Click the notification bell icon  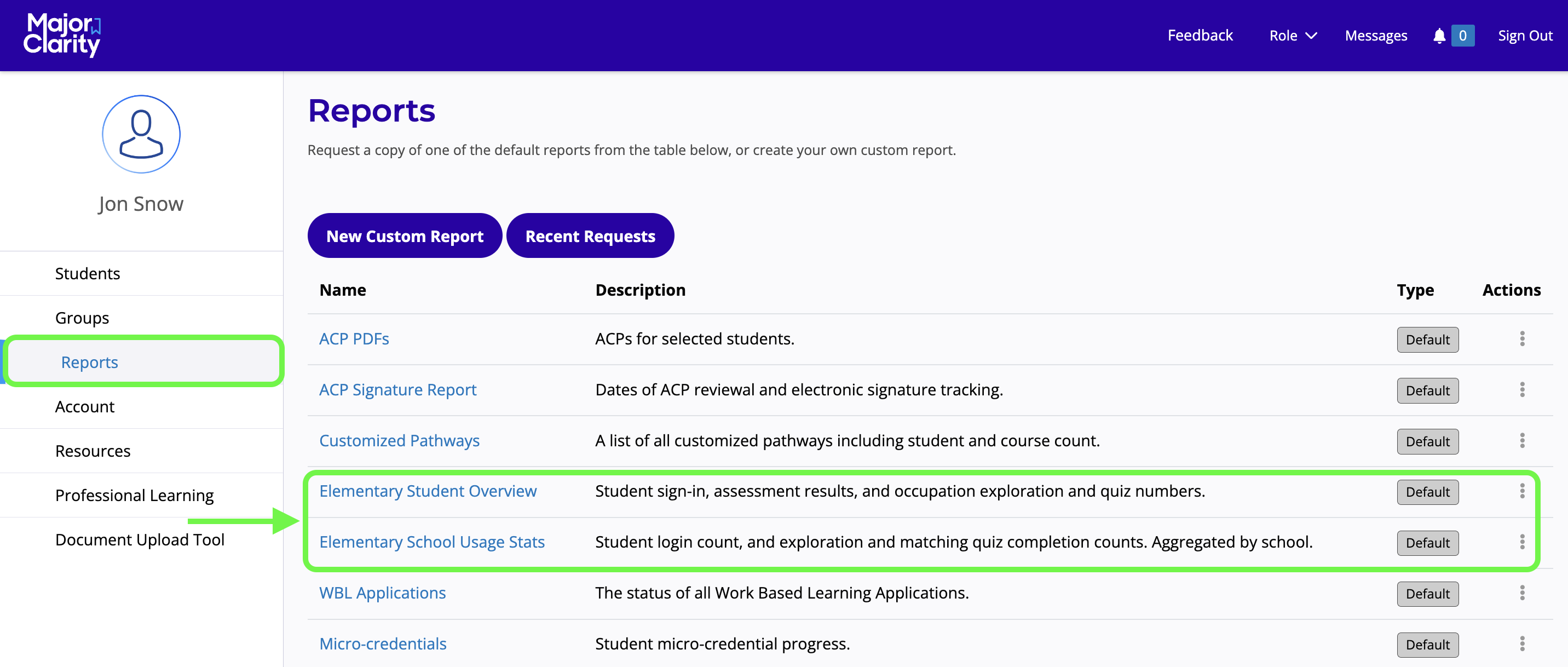click(x=1439, y=36)
